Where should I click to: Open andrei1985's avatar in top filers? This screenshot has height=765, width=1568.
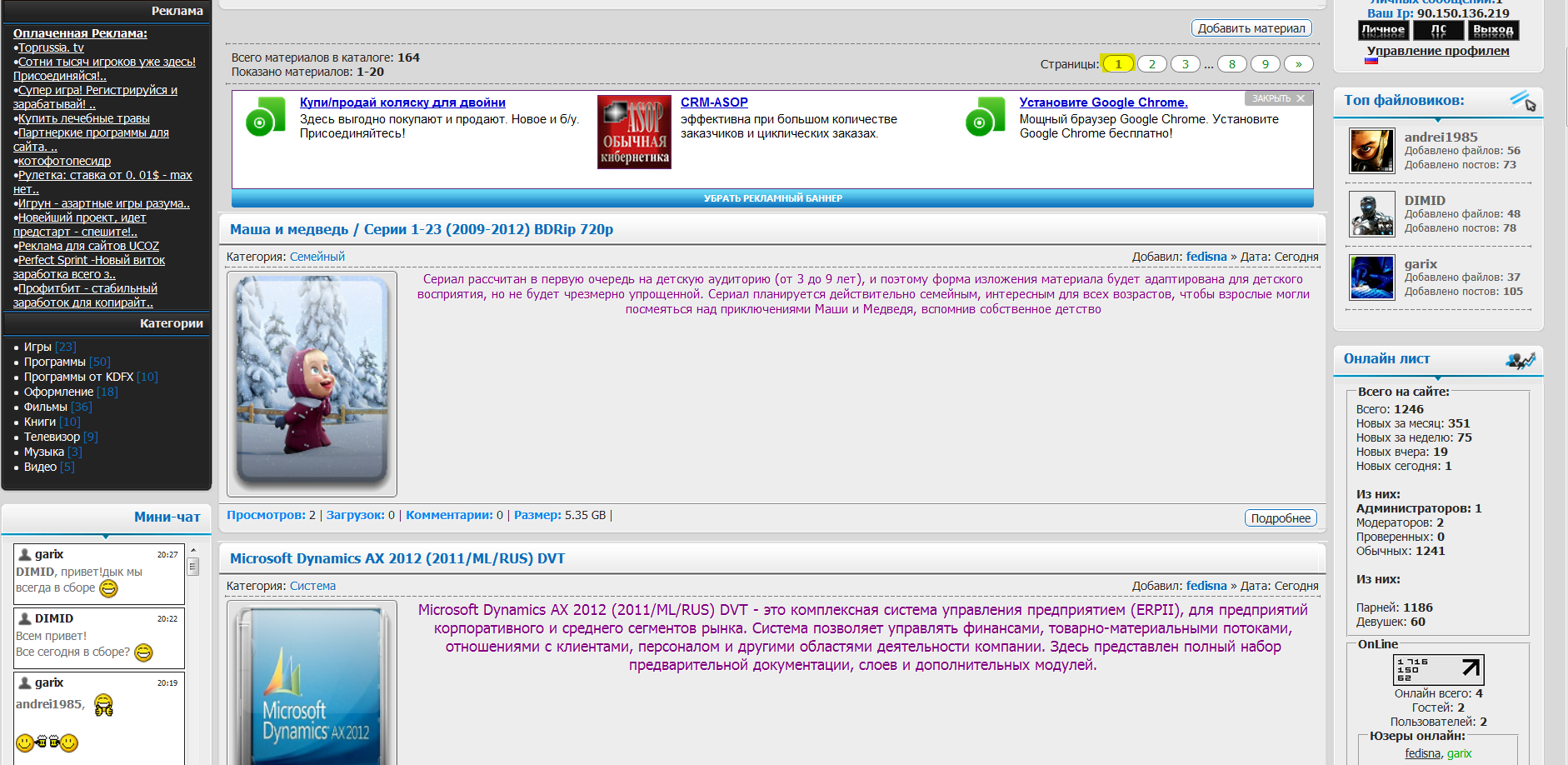pos(1371,151)
